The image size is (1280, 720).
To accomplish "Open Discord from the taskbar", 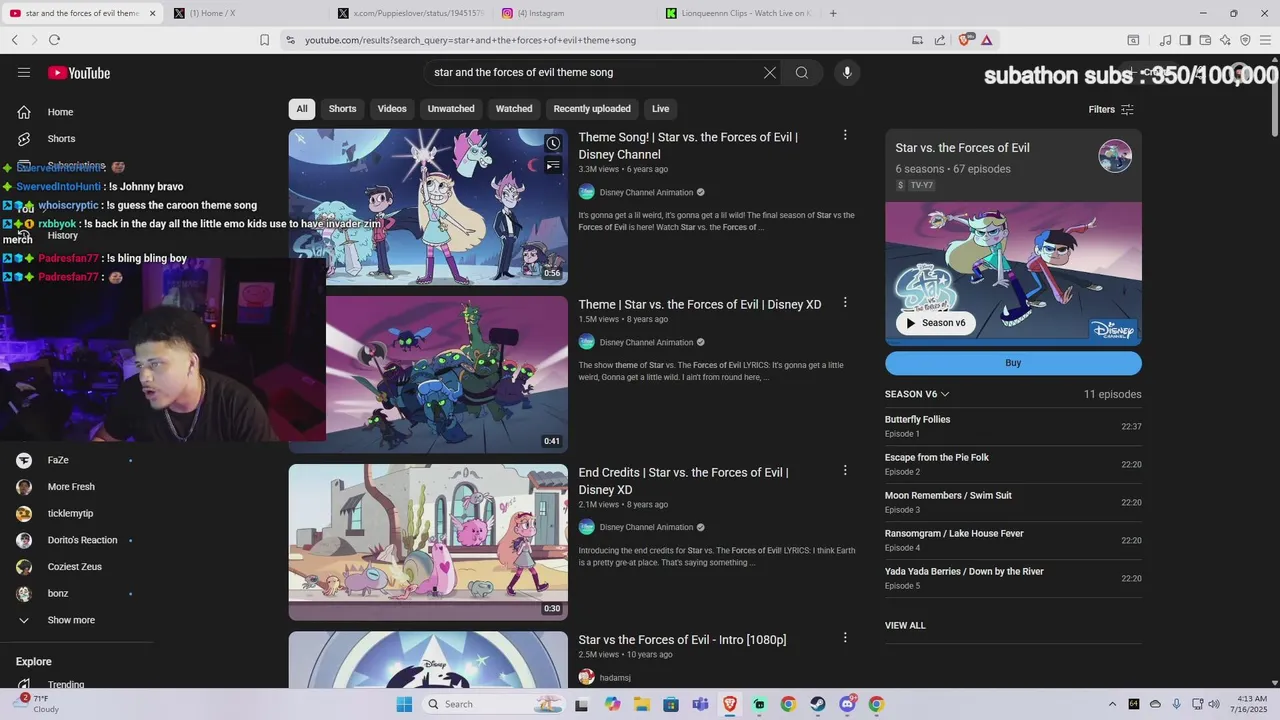I will tap(847, 704).
